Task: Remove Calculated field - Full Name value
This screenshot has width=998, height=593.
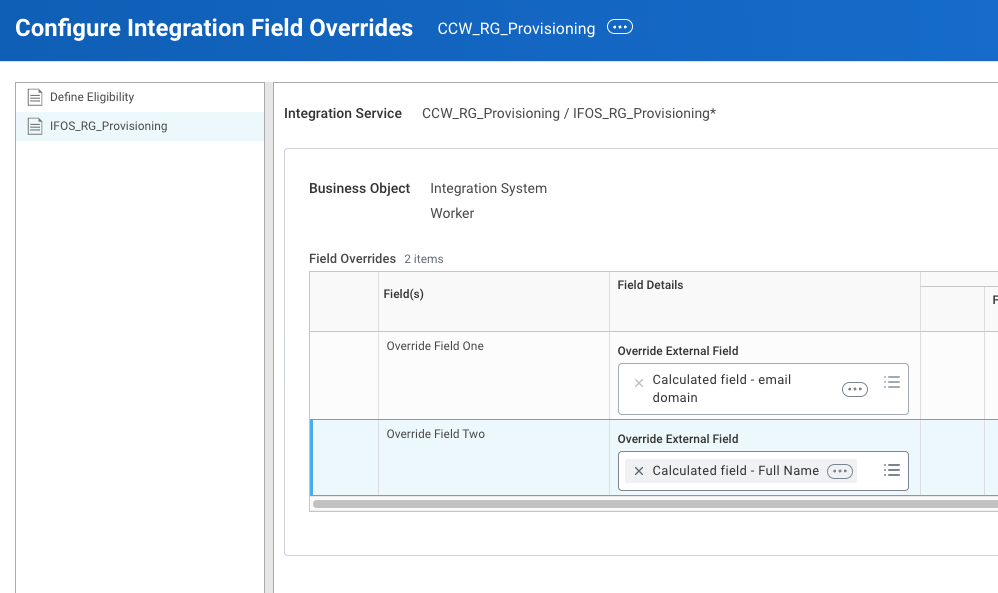Action: pyautogui.click(x=638, y=471)
